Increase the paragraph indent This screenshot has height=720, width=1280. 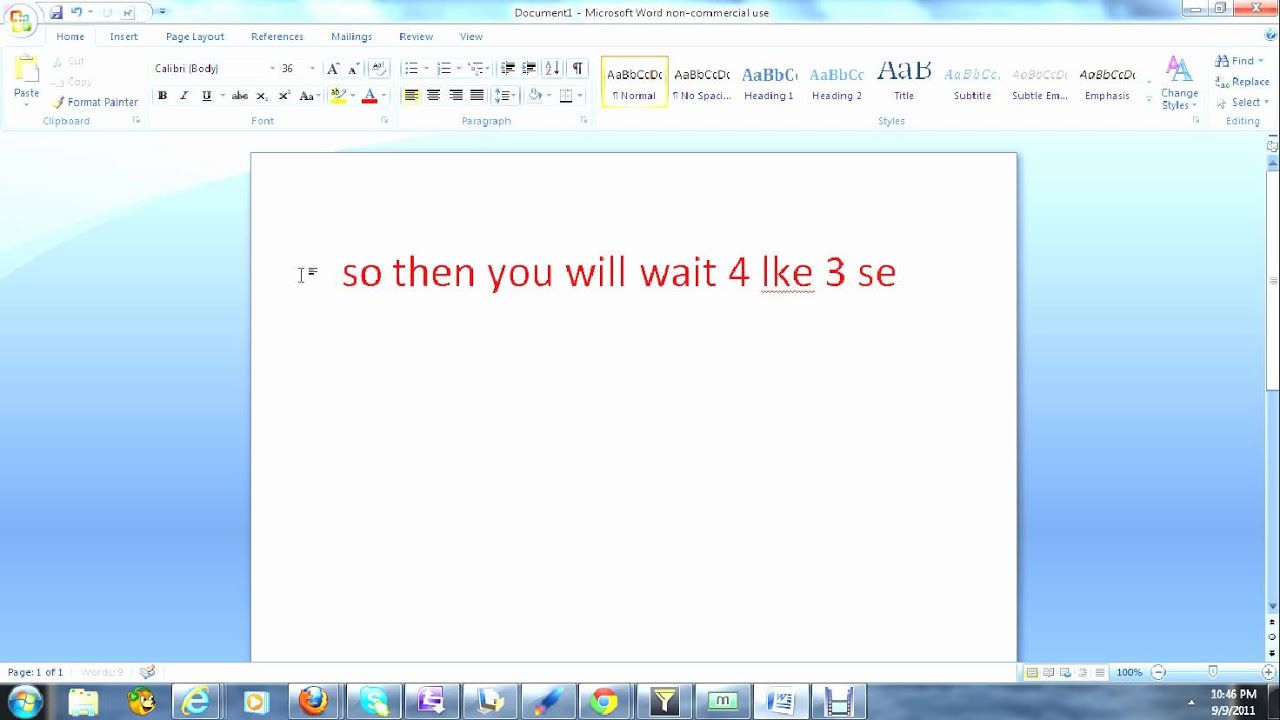(x=530, y=68)
